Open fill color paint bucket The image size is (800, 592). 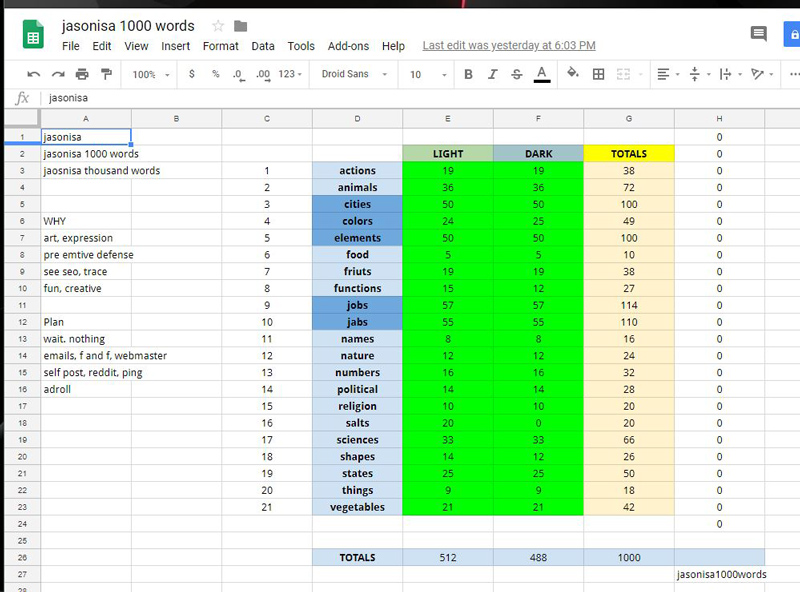pyautogui.click(x=573, y=73)
